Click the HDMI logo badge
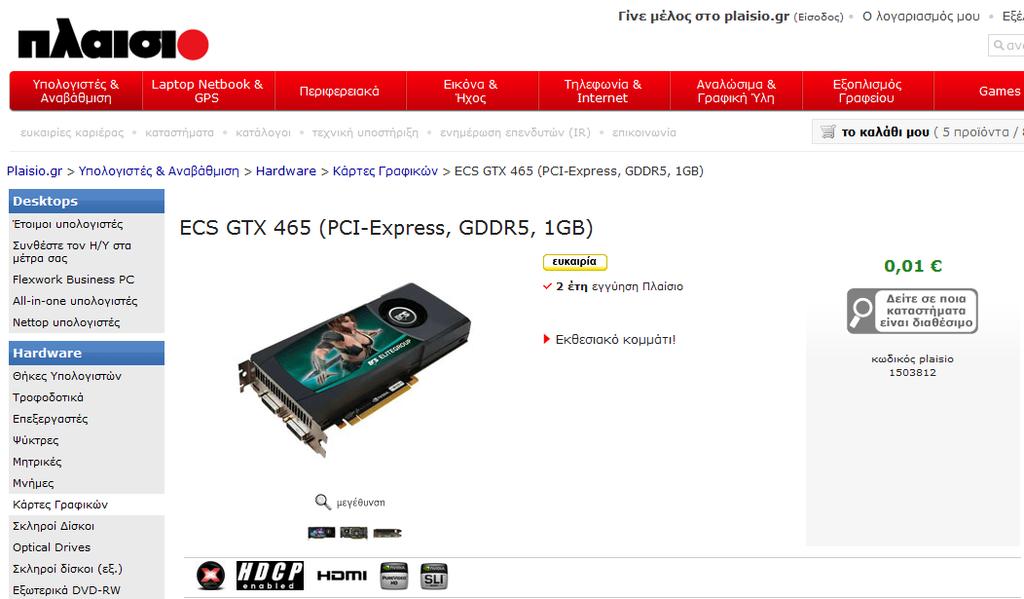The width and height of the screenshot is (1024, 599). (342, 575)
